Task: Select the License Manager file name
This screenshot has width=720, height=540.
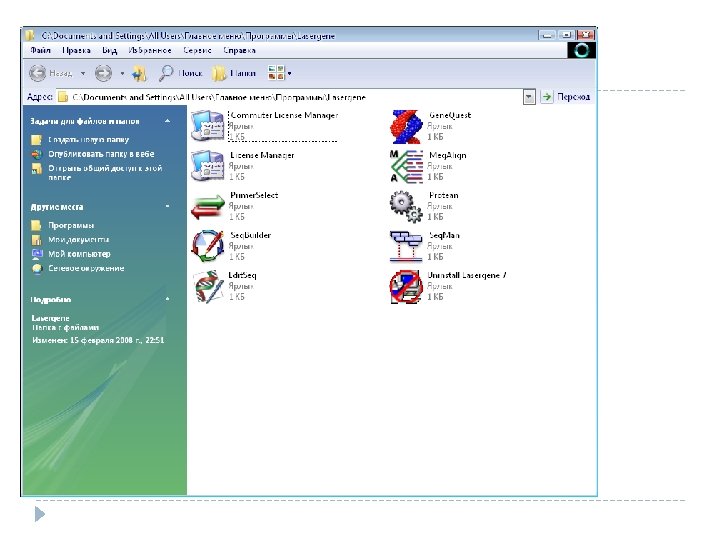Action: point(262,155)
